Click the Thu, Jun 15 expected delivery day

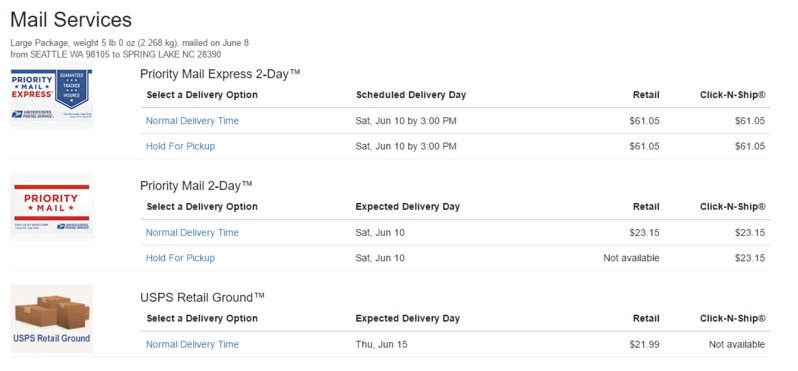pyautogui.click(x=381, y=345)
